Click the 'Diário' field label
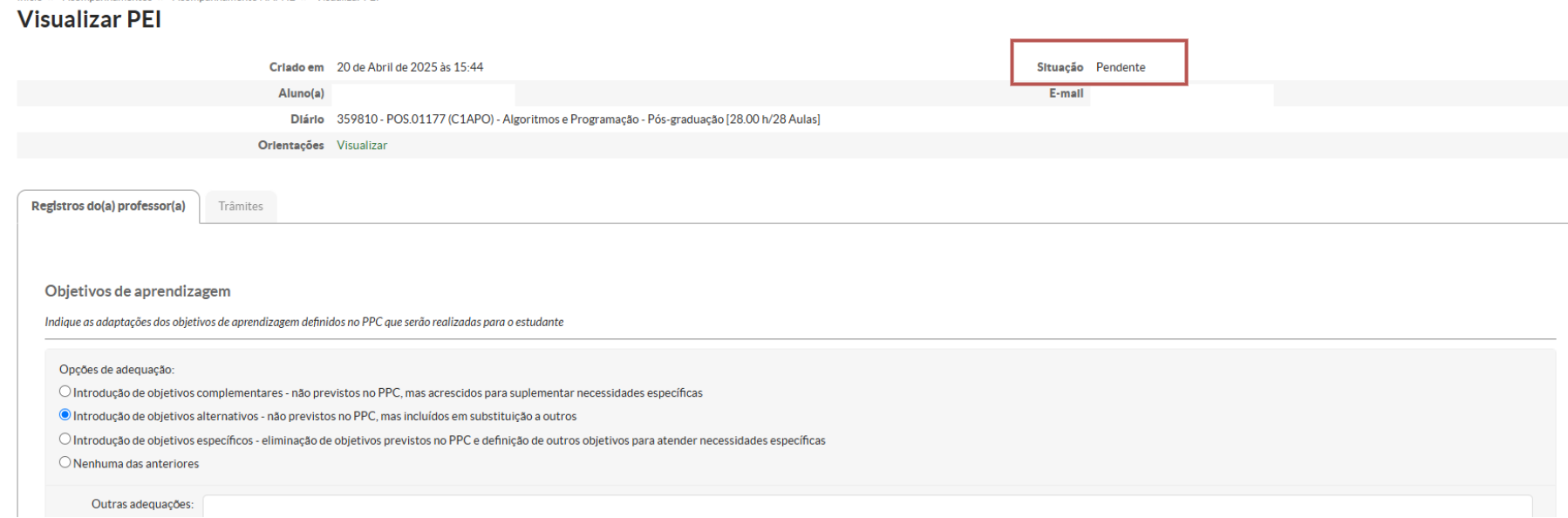 (307, 119)
